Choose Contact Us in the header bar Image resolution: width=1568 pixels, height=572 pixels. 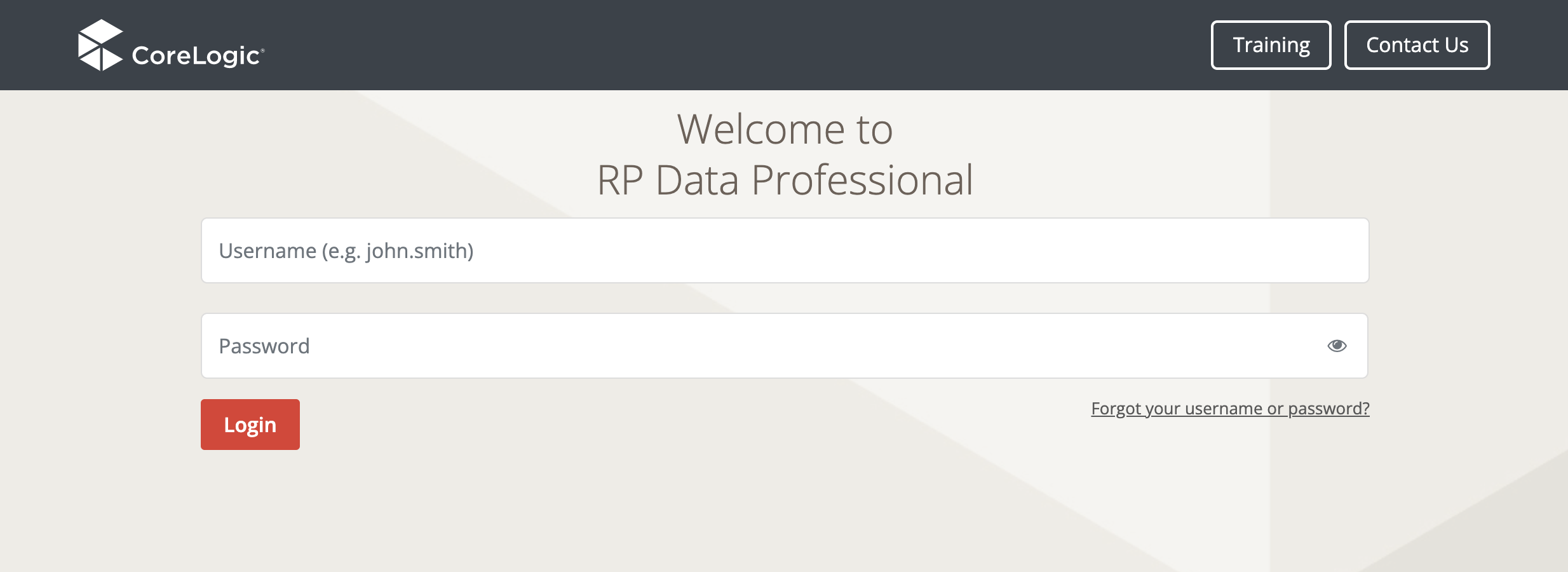click(x=1417, y=45)
